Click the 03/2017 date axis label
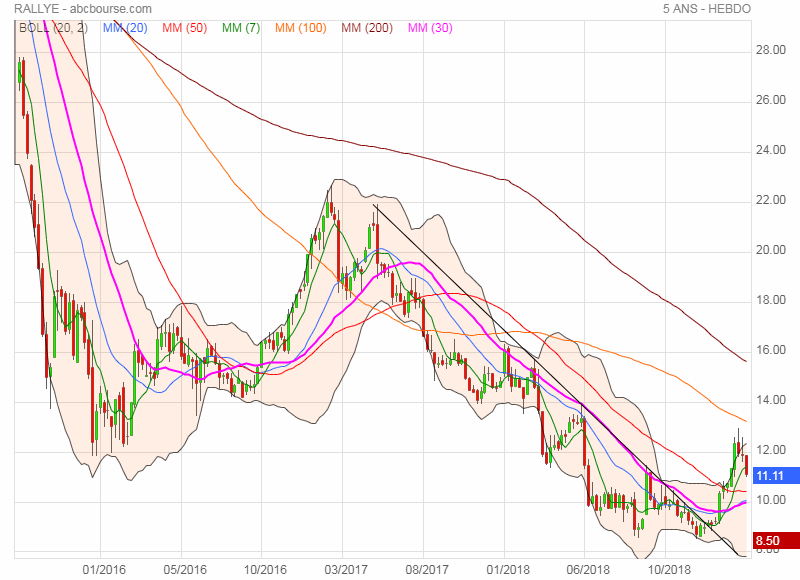The image size is (800, 580). [346, 569]
